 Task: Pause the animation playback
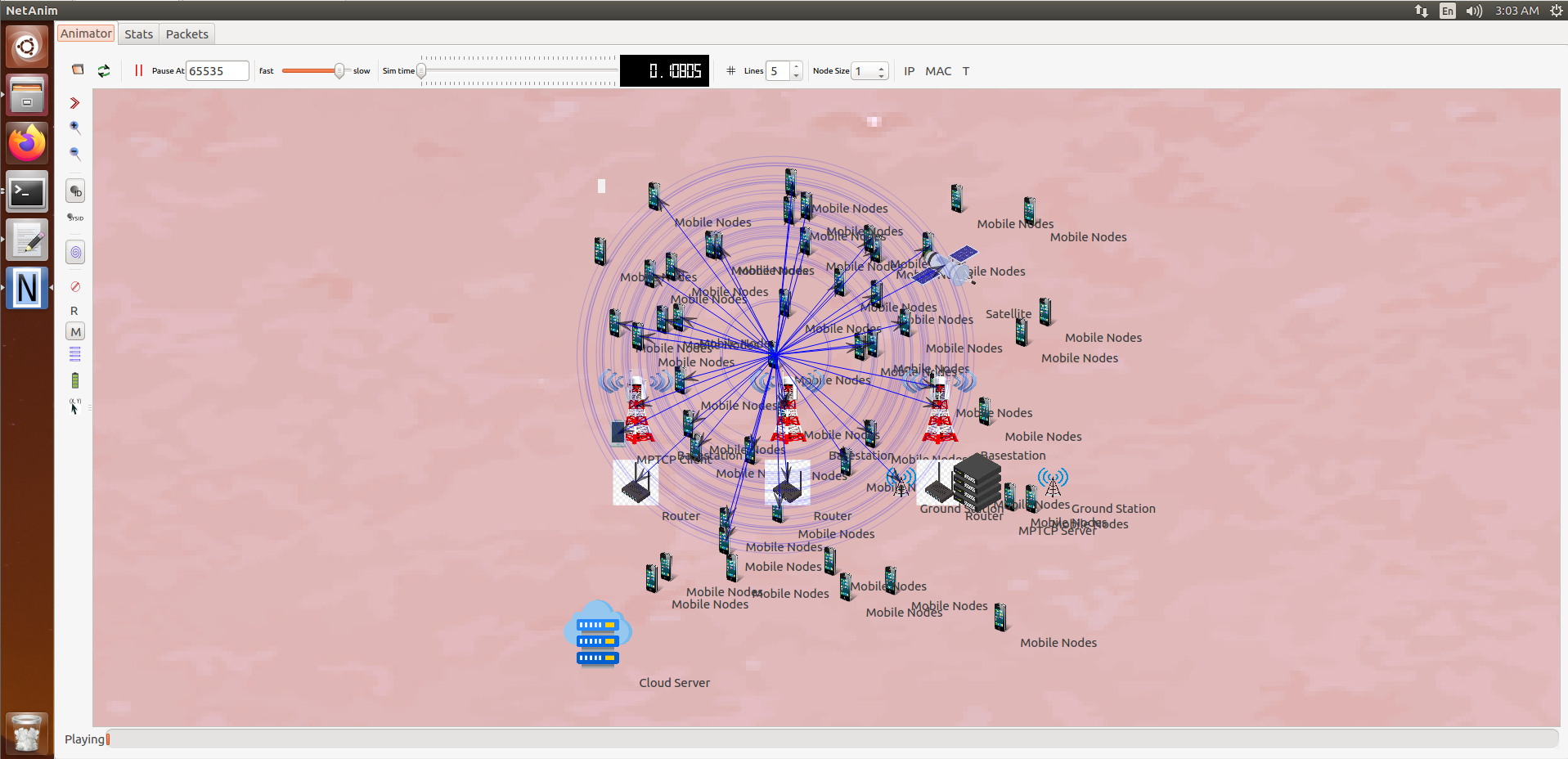138,71
